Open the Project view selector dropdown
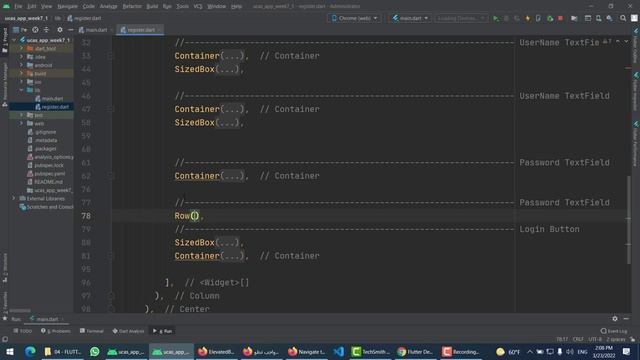This screenshot has height=360, width=640. (x=20, y=30)
